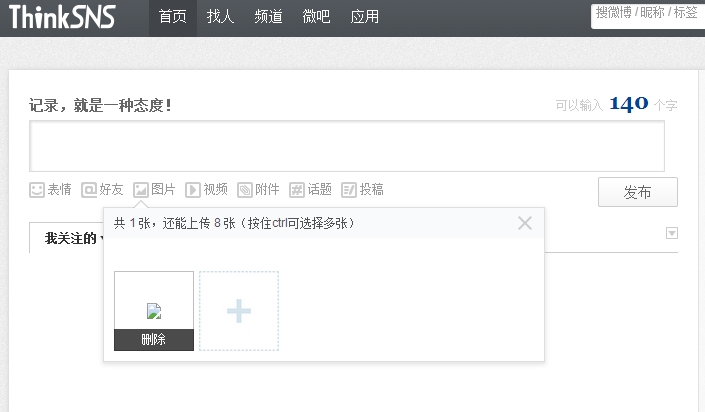The height and width of the screenshot is (412, 705).
Task: Publish the post with 发布 button
Action: click(638, 192)
